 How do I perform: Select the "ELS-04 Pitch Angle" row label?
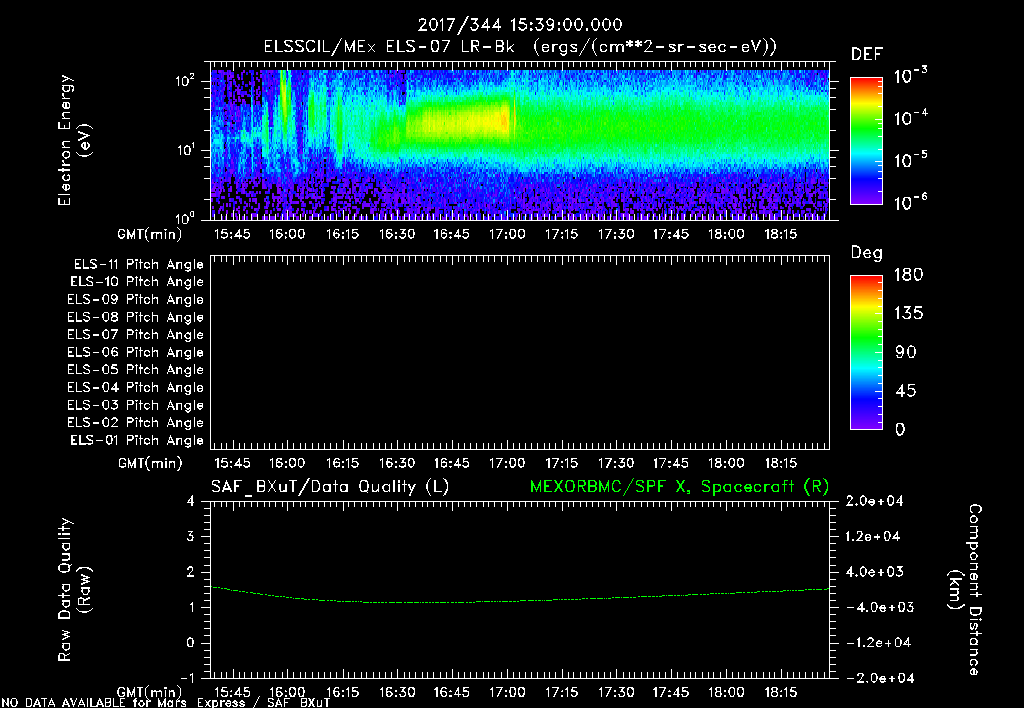pyautogui.click(x=135, y=387)
